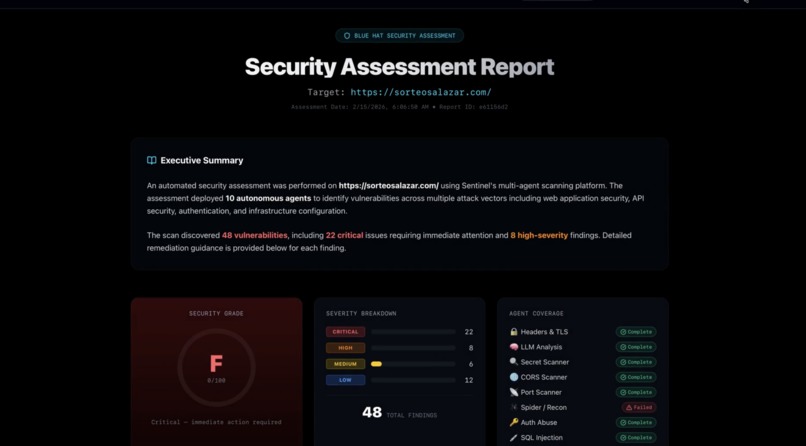The image size is (806, 446).
Task: Click the Complete status badge for Port Scanner
Action: pos(636,392)
